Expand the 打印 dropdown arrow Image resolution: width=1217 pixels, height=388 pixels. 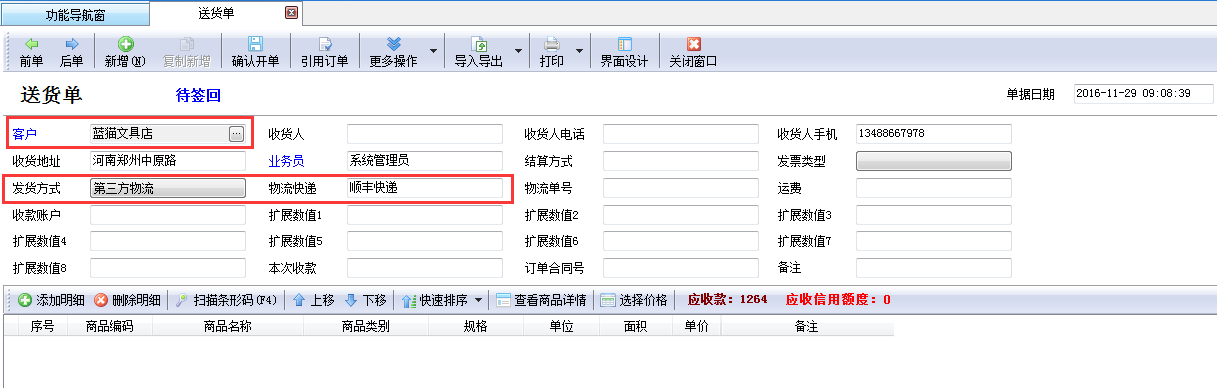click(579, 51)
